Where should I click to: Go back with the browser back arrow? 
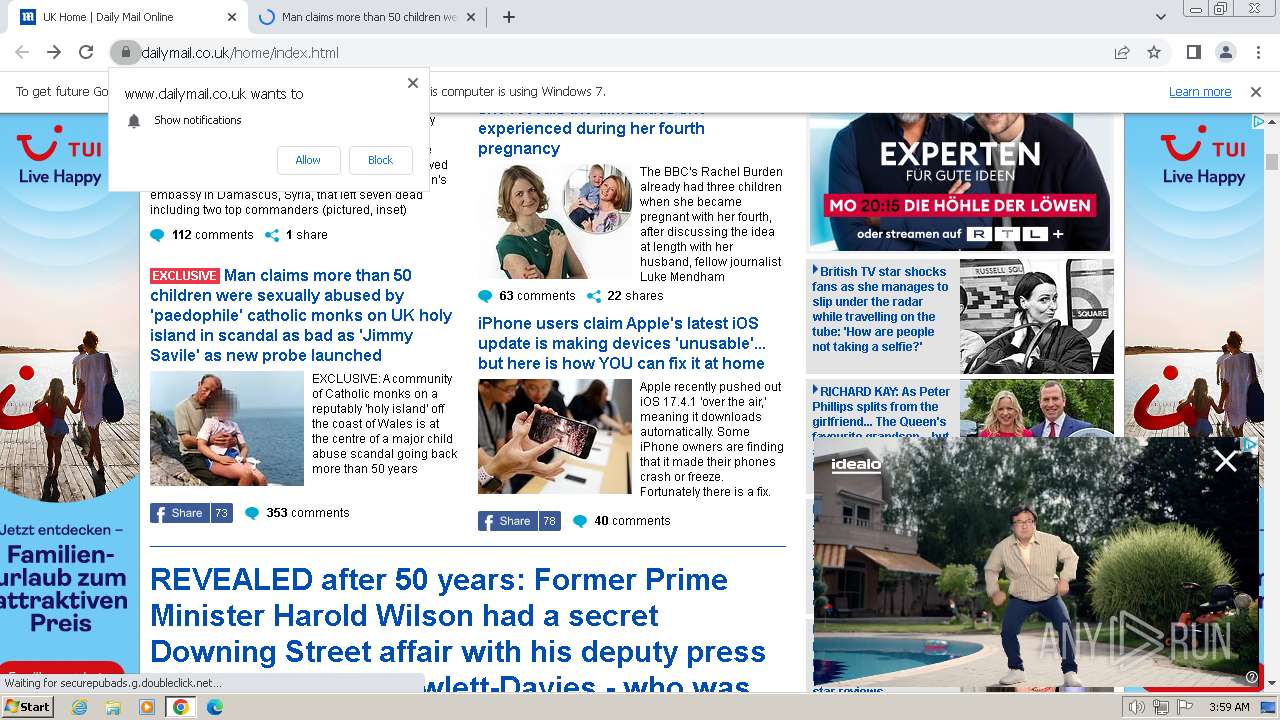(22, 52)
